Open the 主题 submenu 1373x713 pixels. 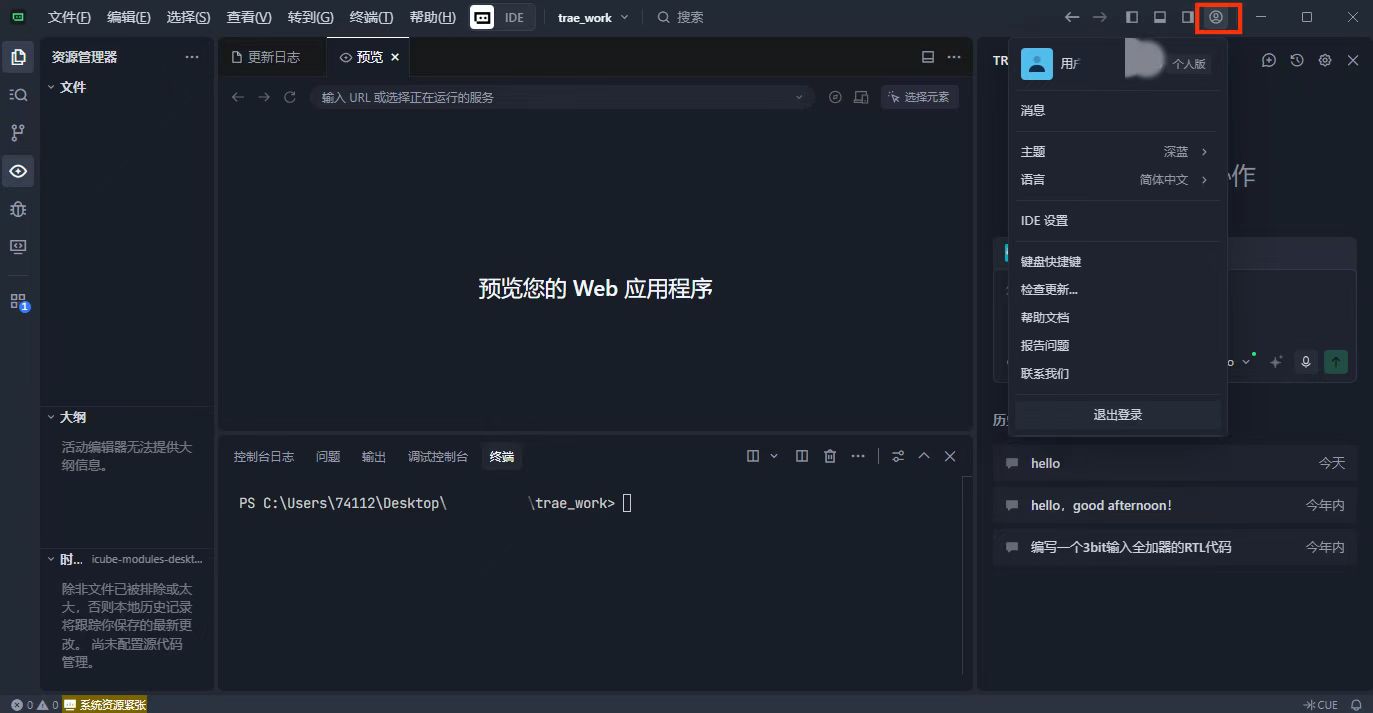[x=1118, y=152]
